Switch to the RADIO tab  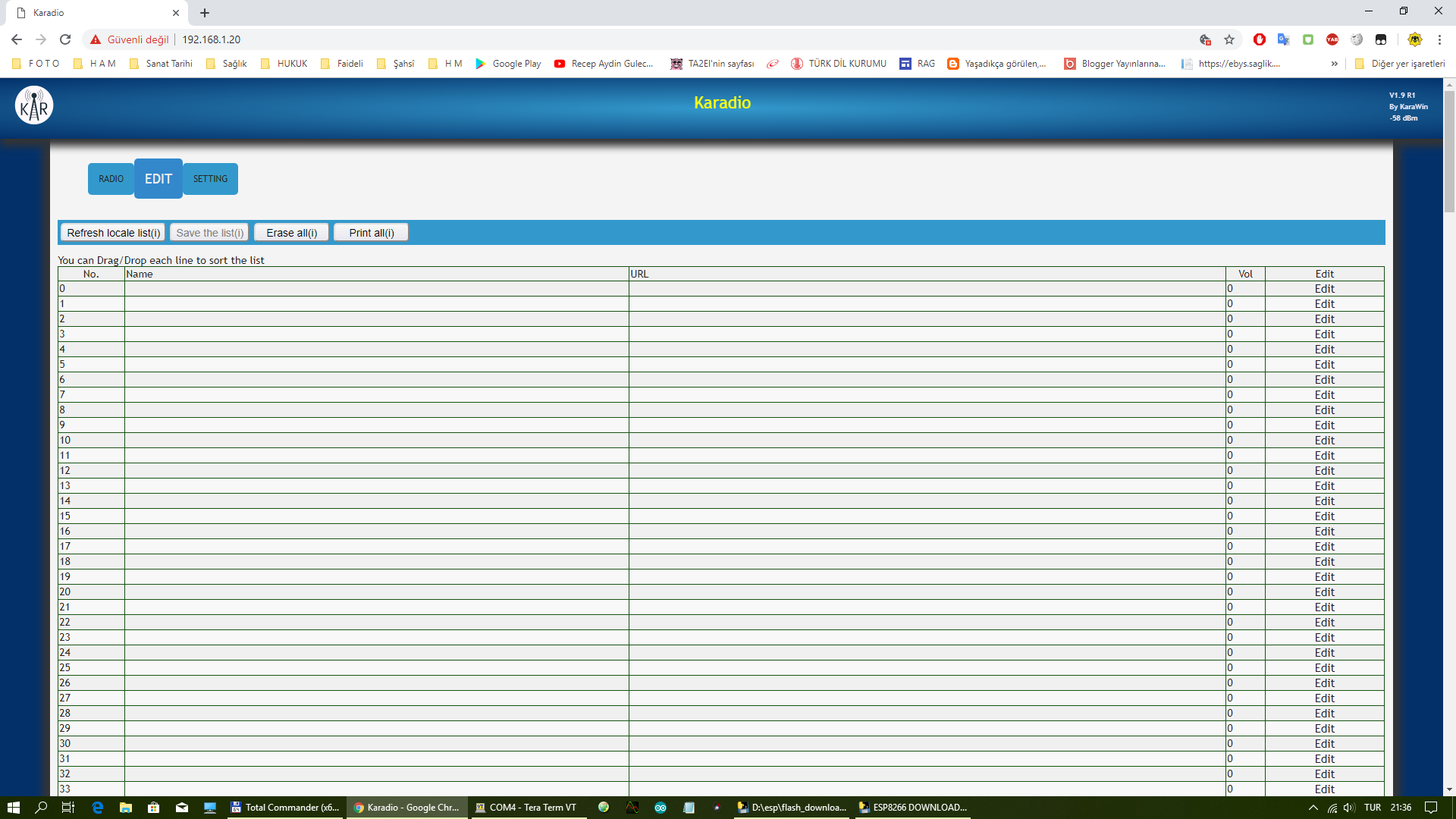pos(111,179)
